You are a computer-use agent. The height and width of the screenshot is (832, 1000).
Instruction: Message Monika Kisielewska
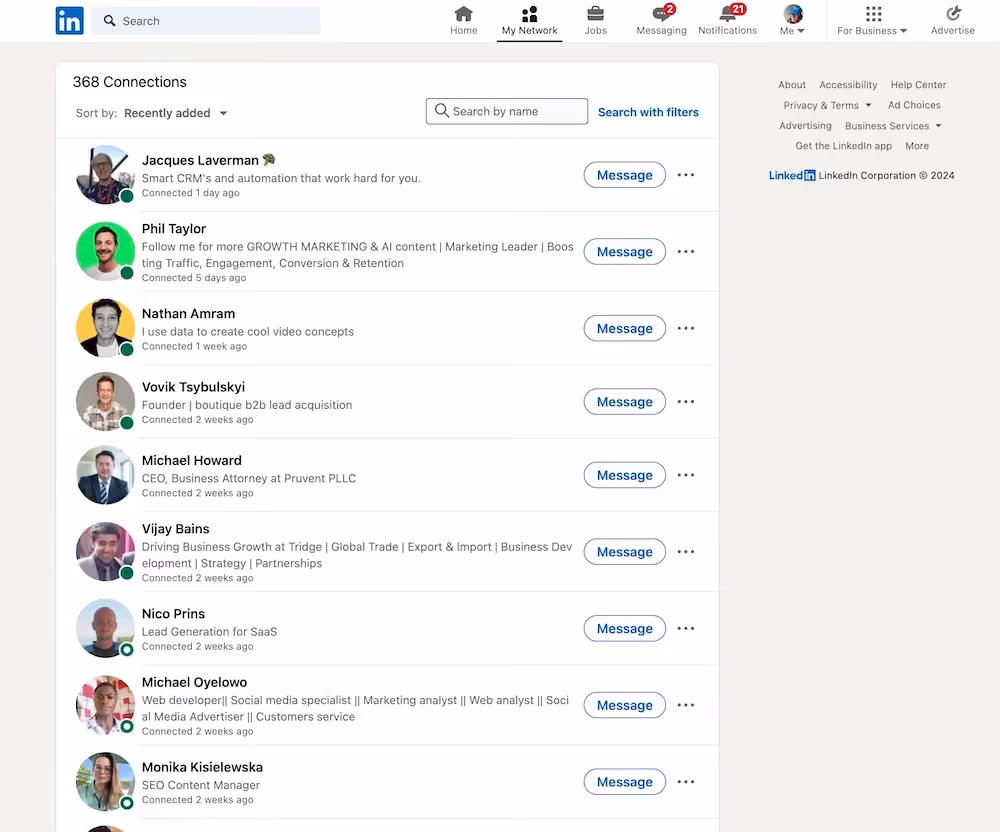pyautogui.click(x=624, y=782)
